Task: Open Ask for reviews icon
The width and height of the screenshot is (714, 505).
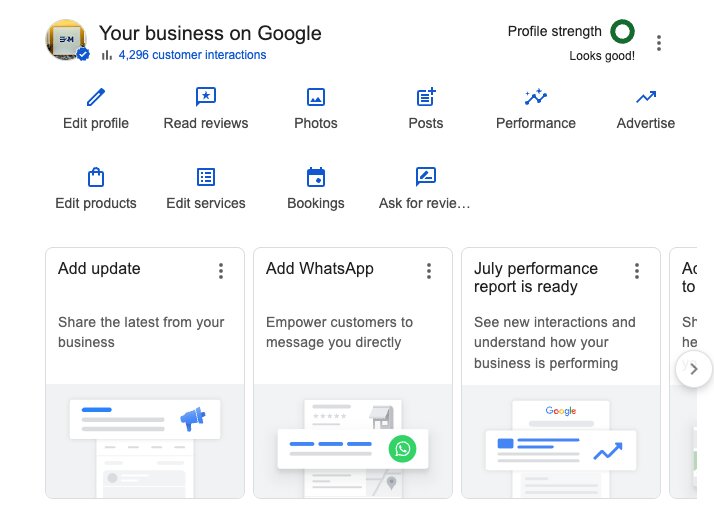Action: tap(426, 177)
